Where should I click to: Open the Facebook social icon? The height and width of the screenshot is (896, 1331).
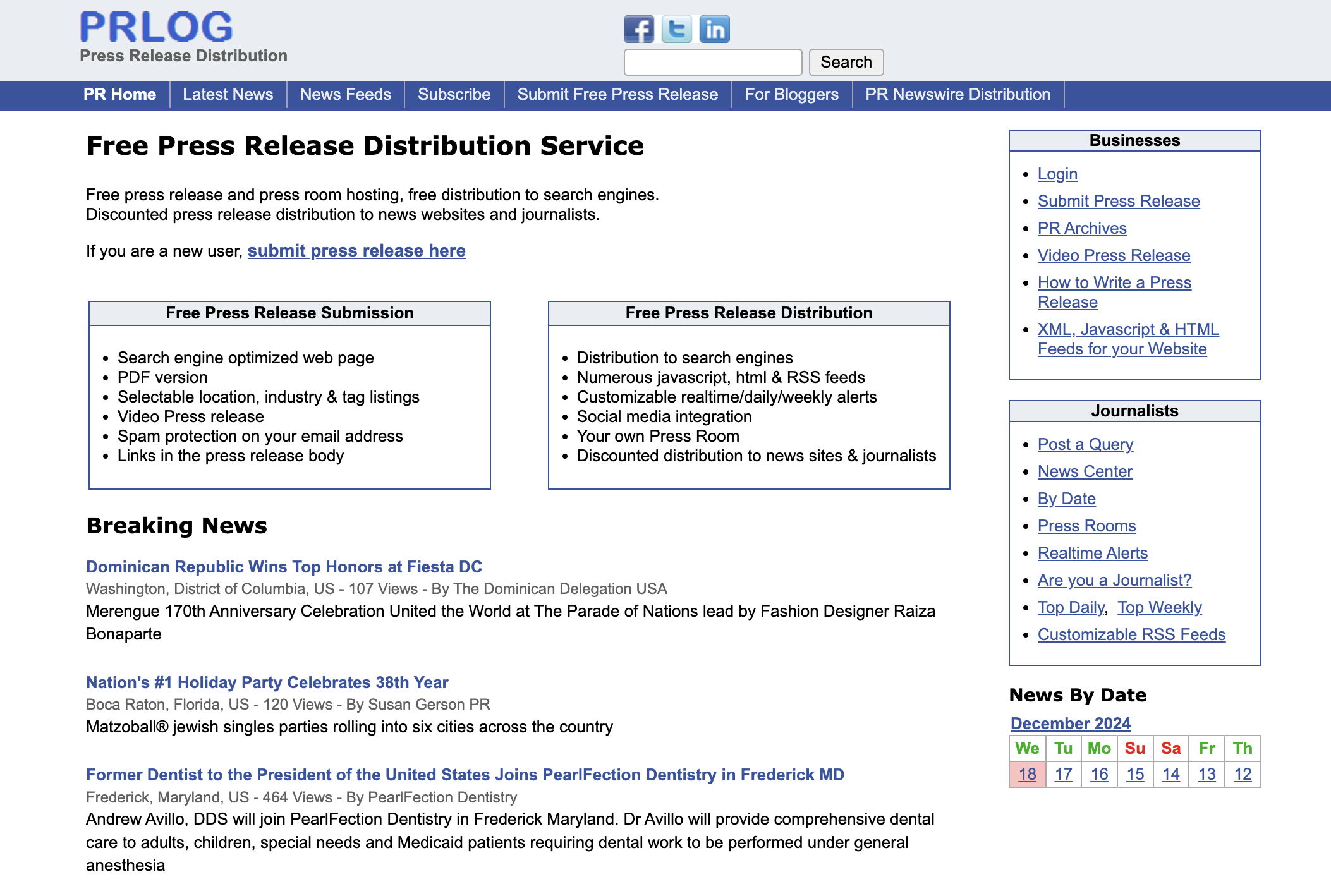tap(638, 29)
